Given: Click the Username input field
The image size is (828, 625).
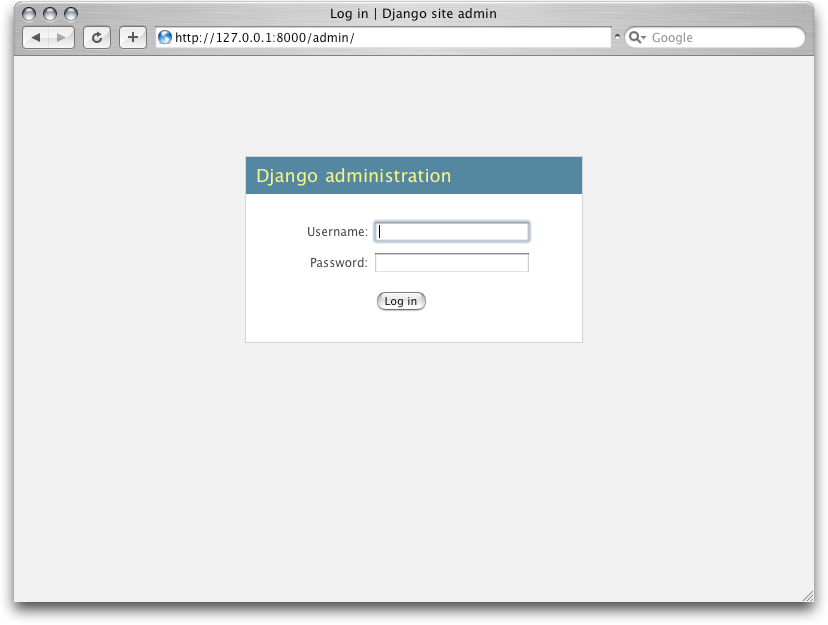Looking at the screenshot, I should click(451, 232).
